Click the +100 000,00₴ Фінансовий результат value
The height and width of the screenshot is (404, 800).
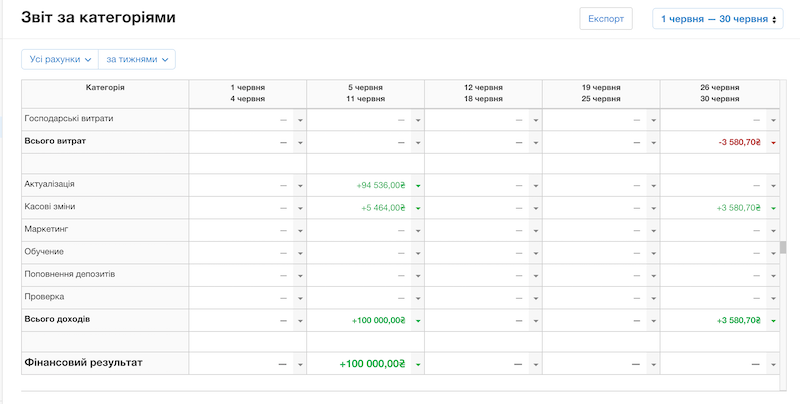(372, 365)
